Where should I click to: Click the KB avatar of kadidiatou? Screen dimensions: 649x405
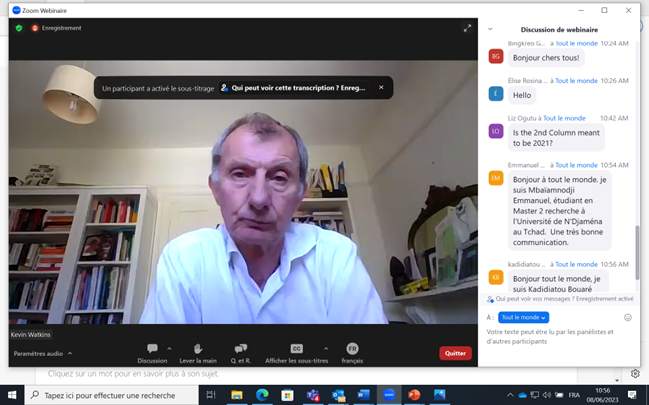tap(496, 277)
